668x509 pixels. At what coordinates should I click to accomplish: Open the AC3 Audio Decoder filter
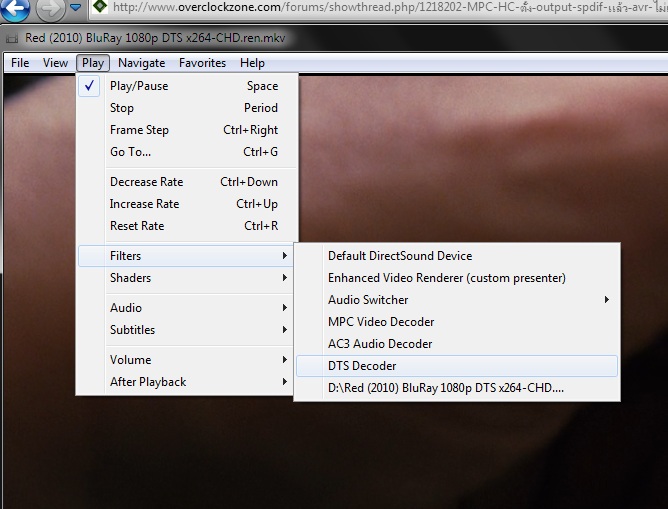457,344
